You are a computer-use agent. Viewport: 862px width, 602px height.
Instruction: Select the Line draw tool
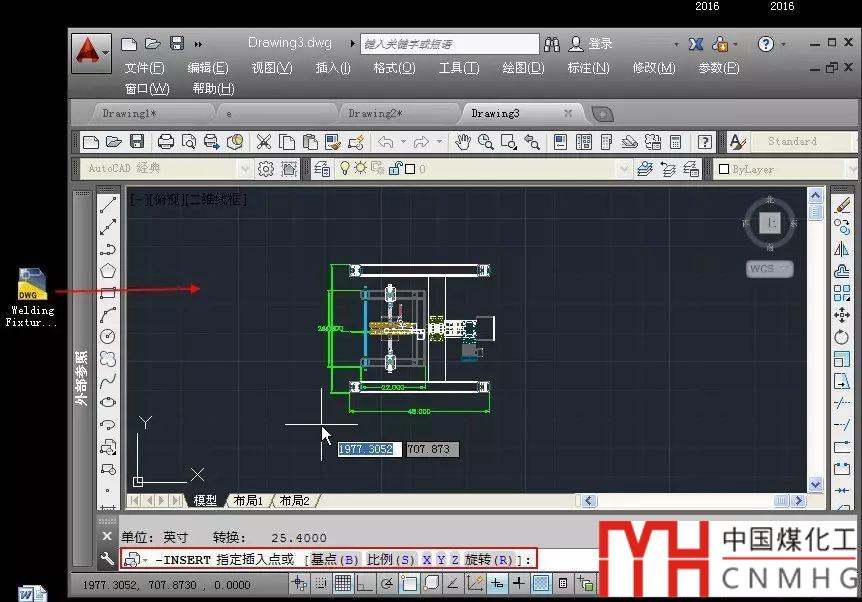108,206
